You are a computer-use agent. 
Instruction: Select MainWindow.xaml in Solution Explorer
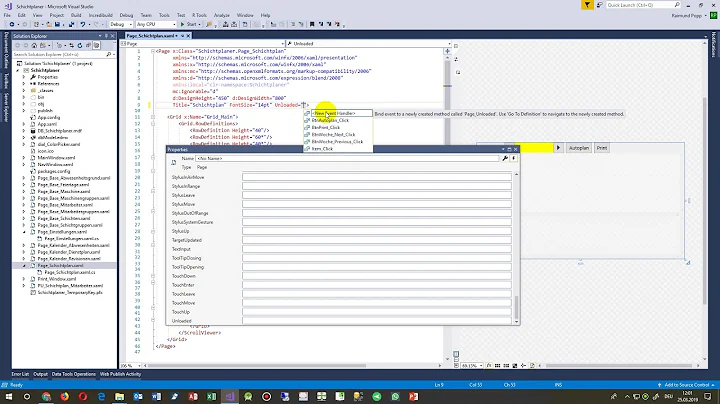click(55, 157)
